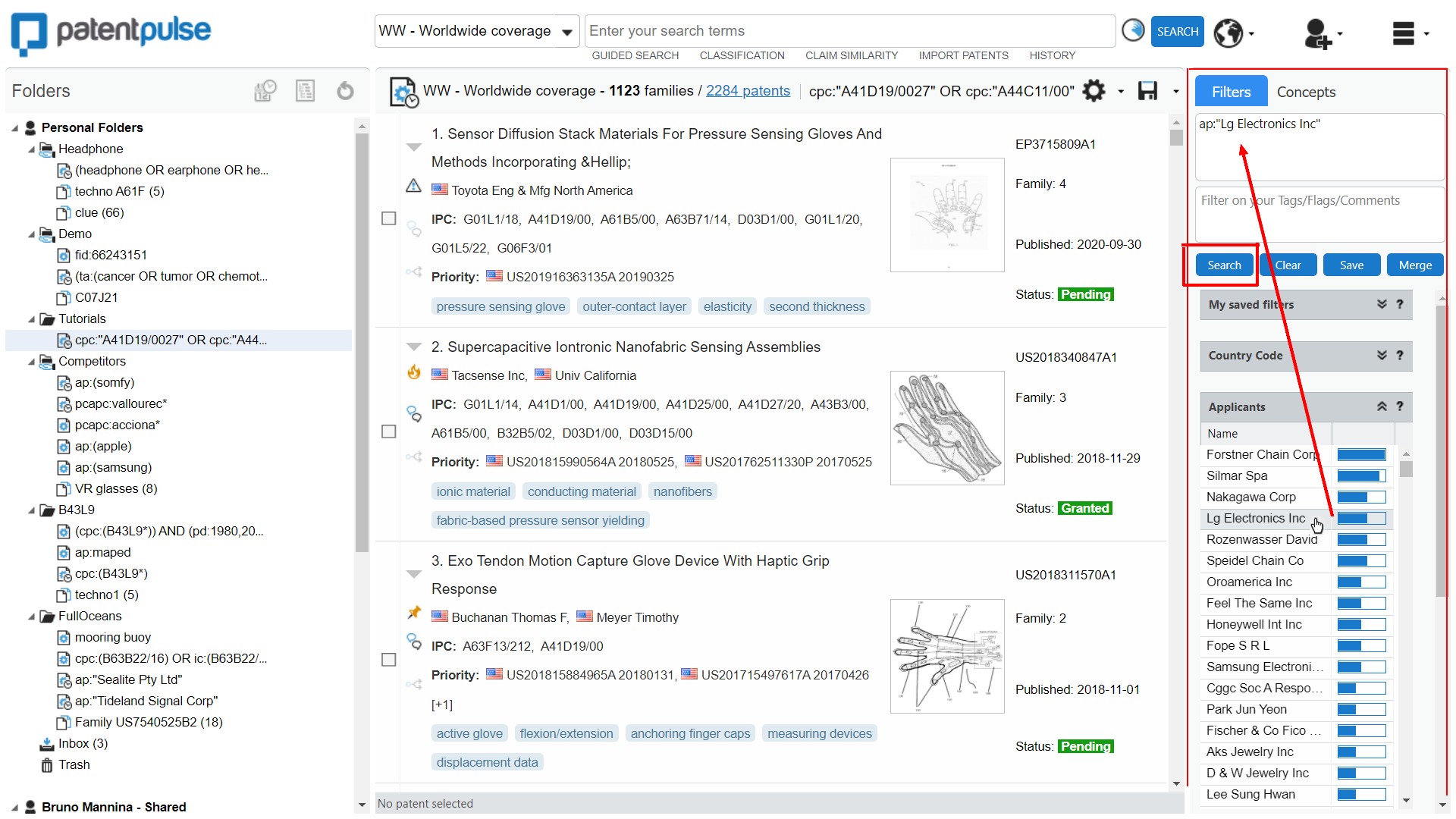
Task: Tick checkbox for Exo Tendon Motion Capture result
Action: tap(389, 660)
